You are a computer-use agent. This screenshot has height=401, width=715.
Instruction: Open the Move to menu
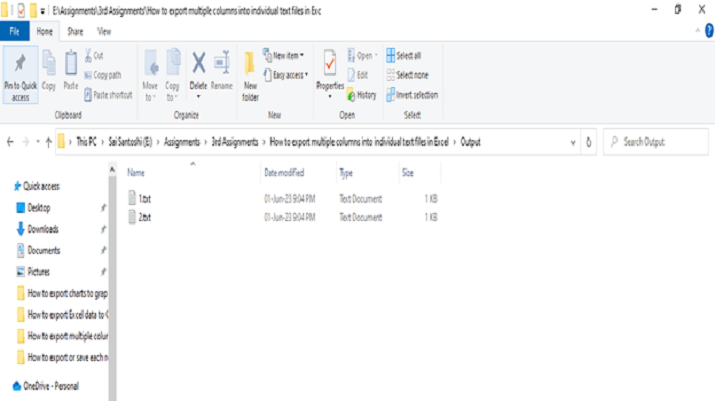tap(150, 76)
